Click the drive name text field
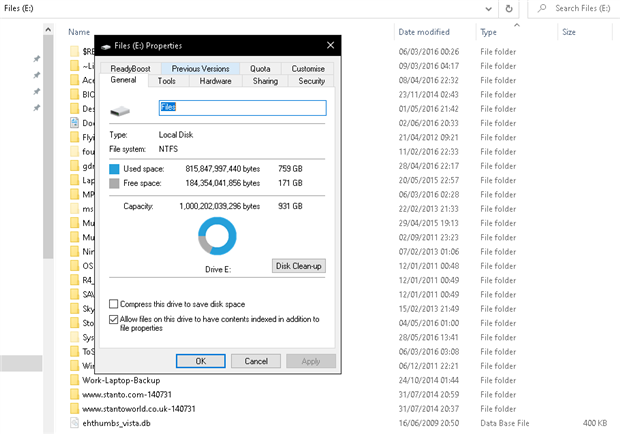Viewport: 620px width, 434px height. (x=242, y=107)
